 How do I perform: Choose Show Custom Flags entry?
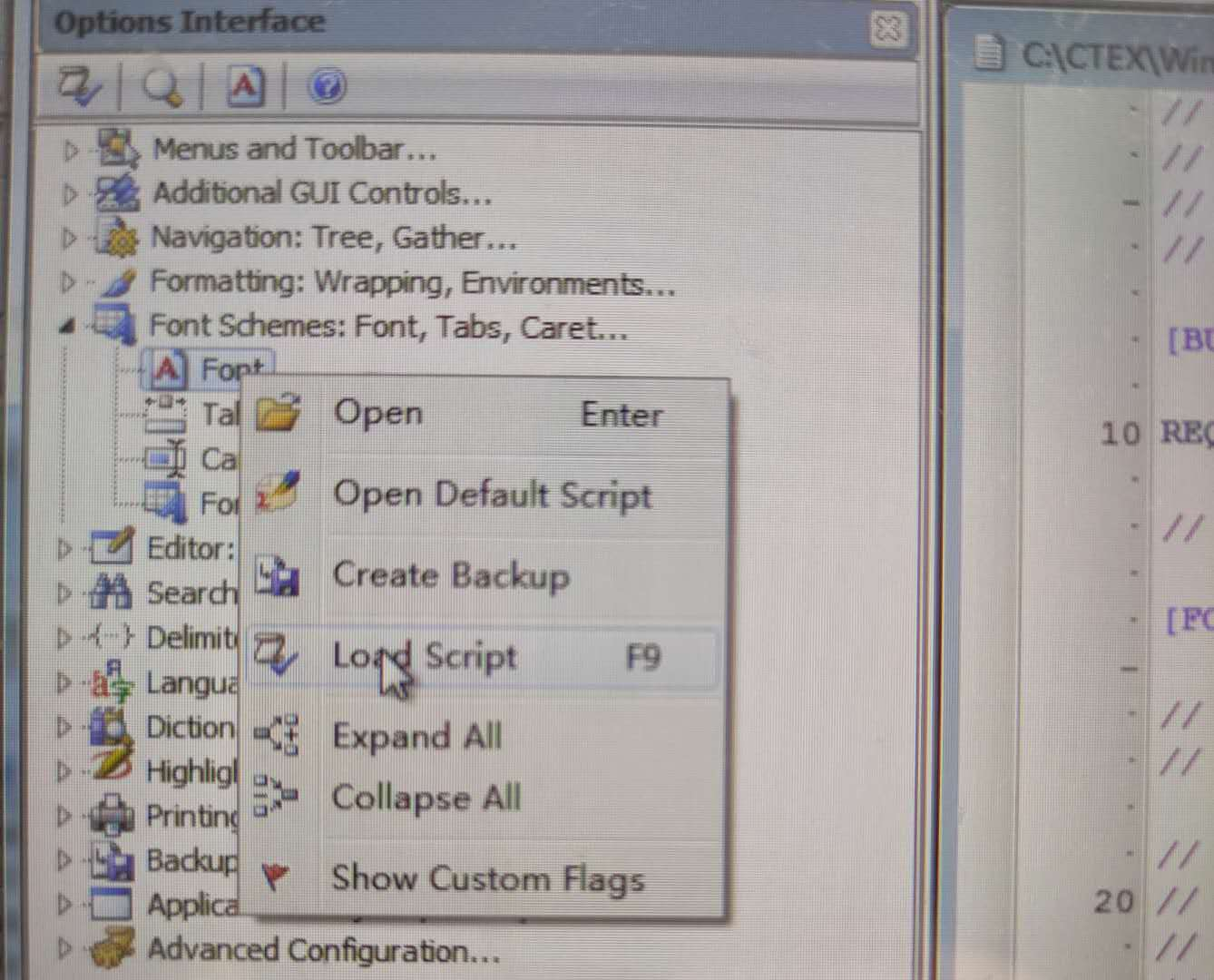tap(485, 878)
